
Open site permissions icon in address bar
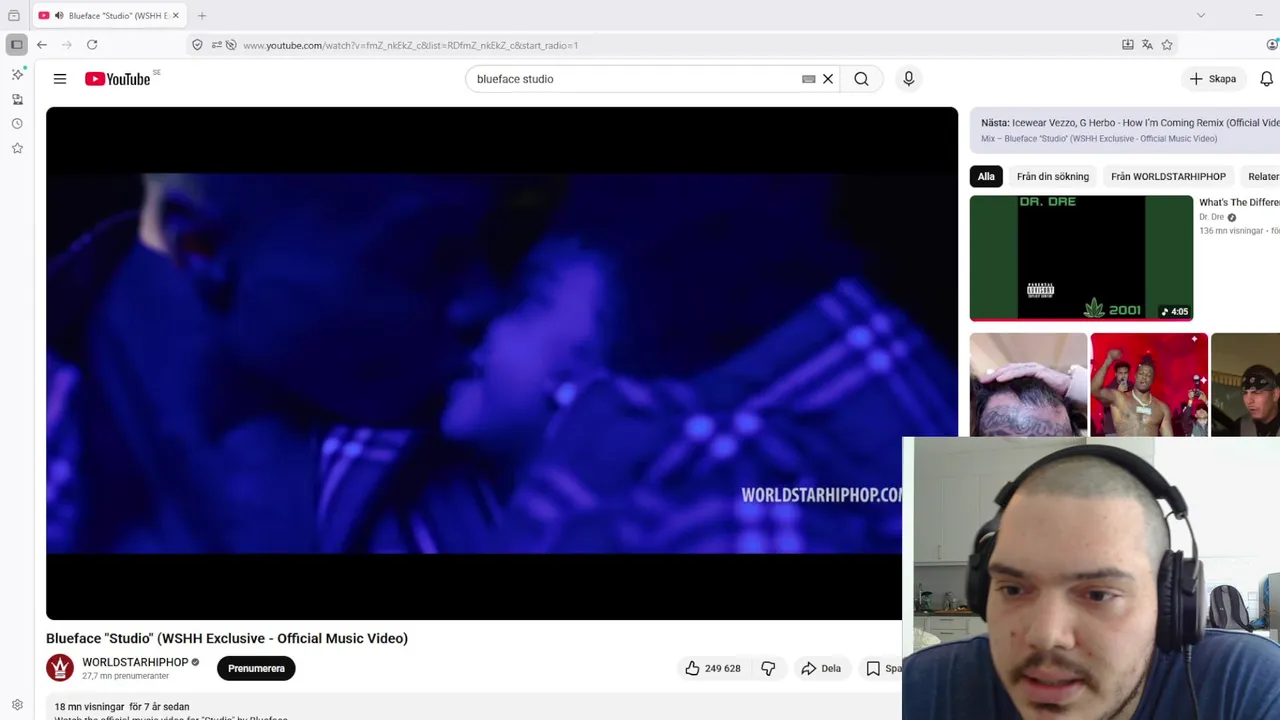pos(216,45)
